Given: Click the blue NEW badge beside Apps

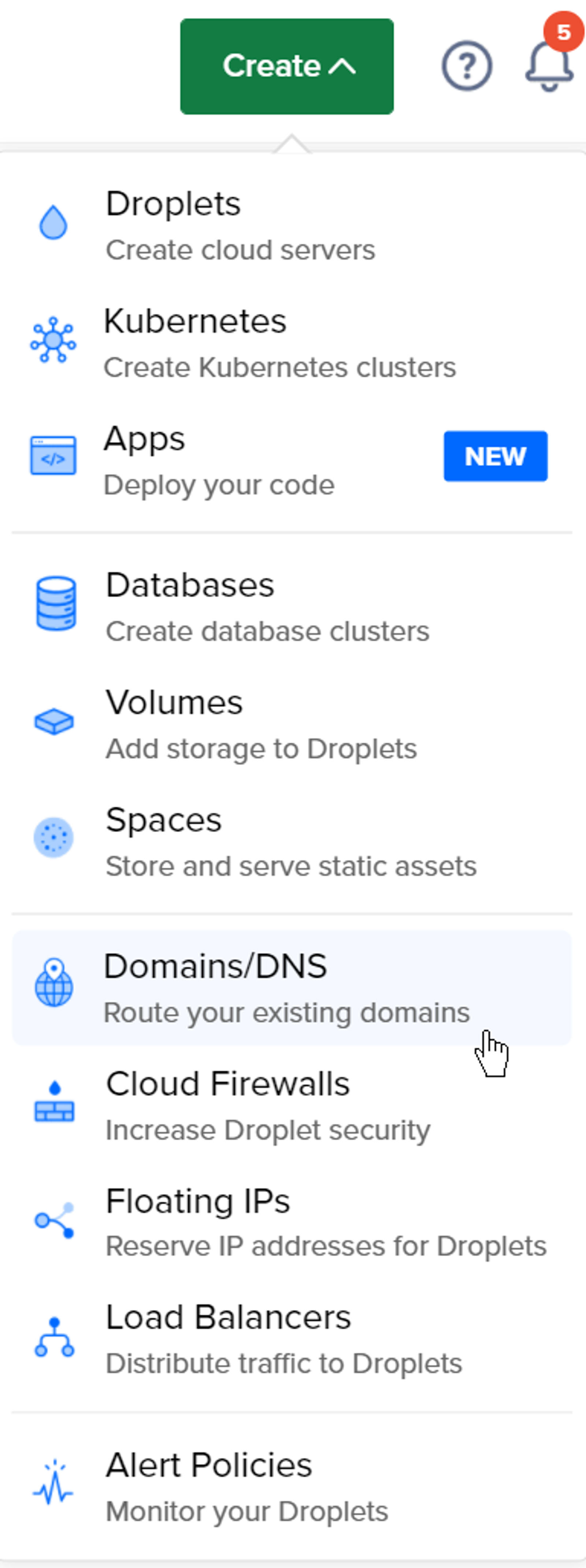Looking at the screenshot, I should [495, 456].
